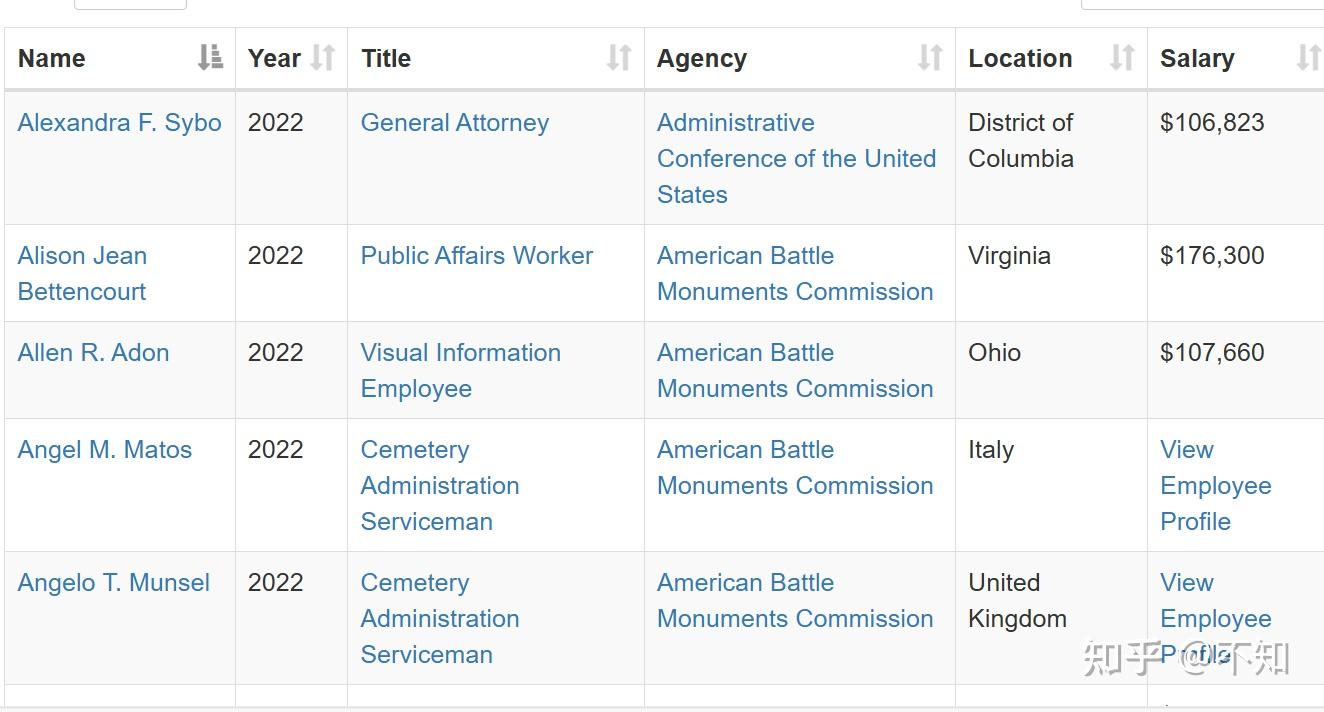The image size is (1324, 712).
Task: Open Angel M. Matos employee link
Action: (x=105, y=450)
